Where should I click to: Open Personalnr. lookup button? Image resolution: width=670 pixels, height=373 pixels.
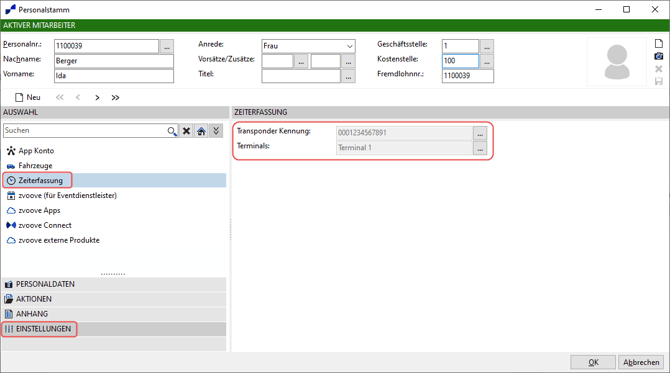(x=167, y=46)
